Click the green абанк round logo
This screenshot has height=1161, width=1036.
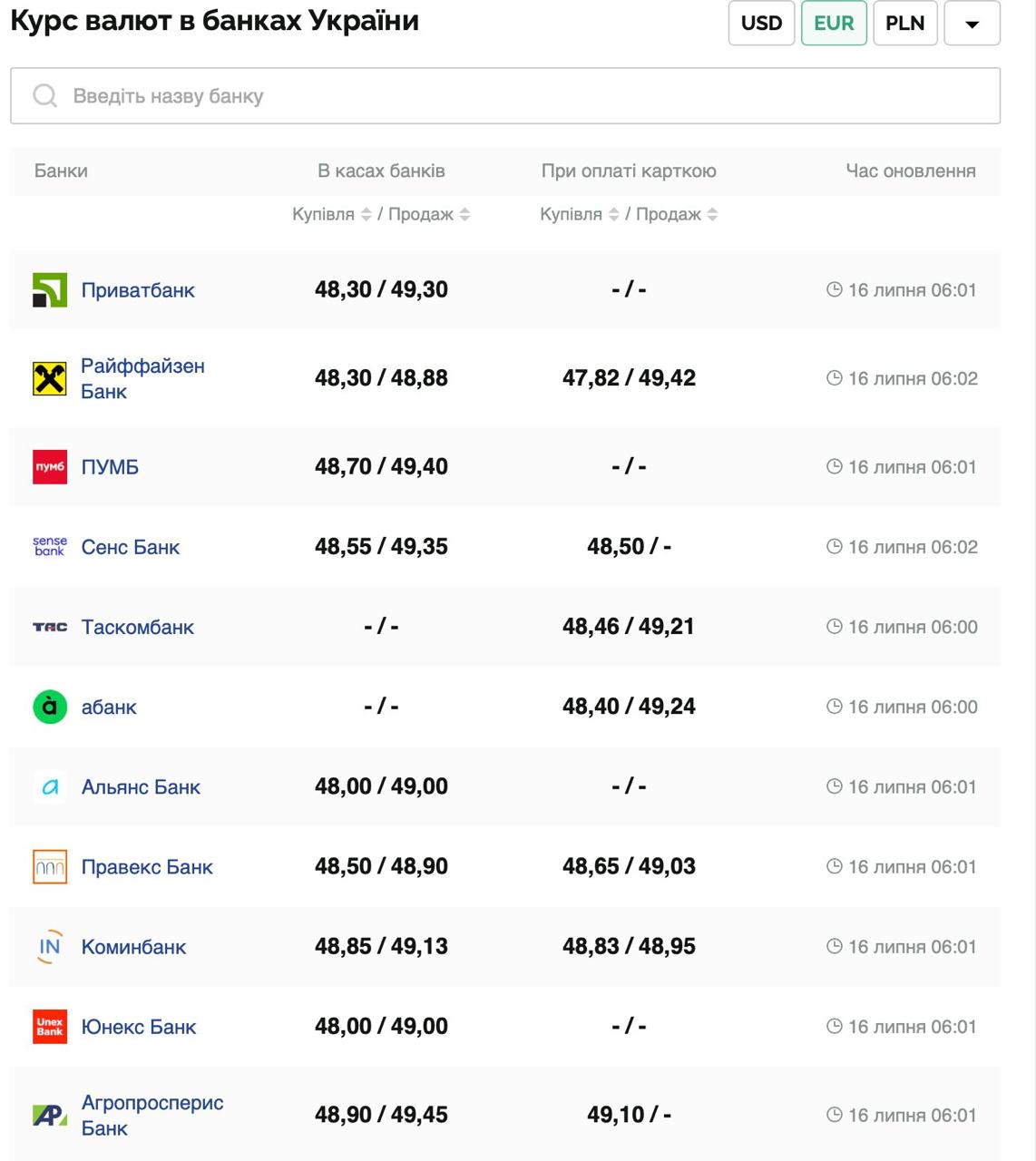point(50,707)
